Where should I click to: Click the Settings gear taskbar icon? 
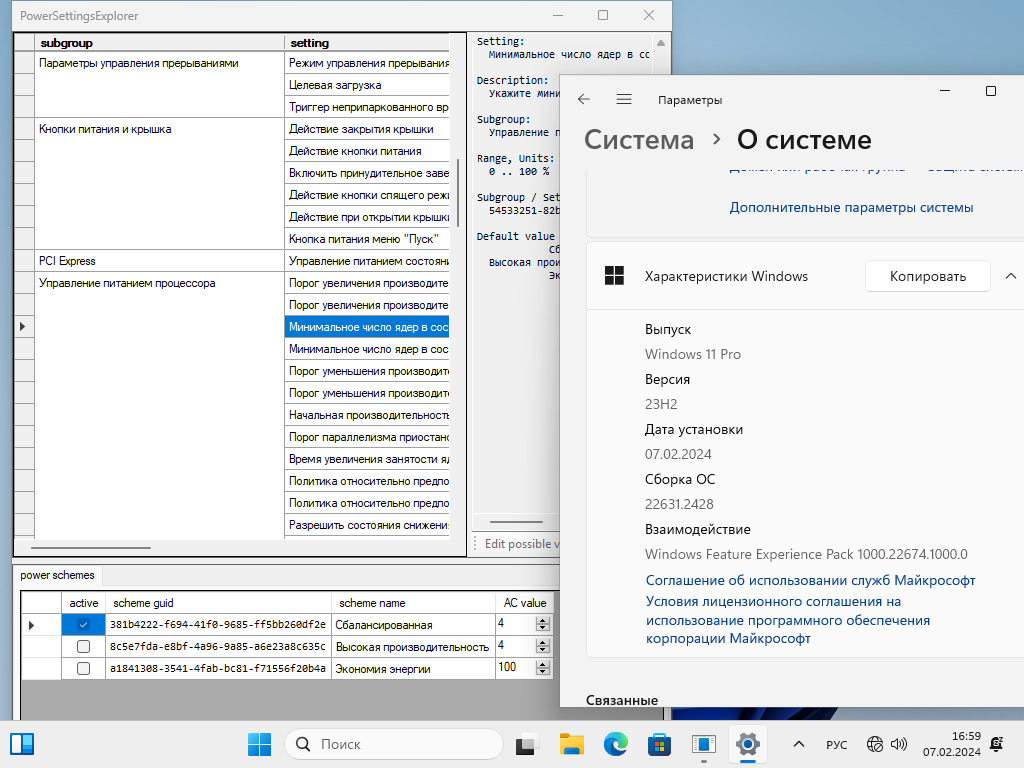click(748, 744)
